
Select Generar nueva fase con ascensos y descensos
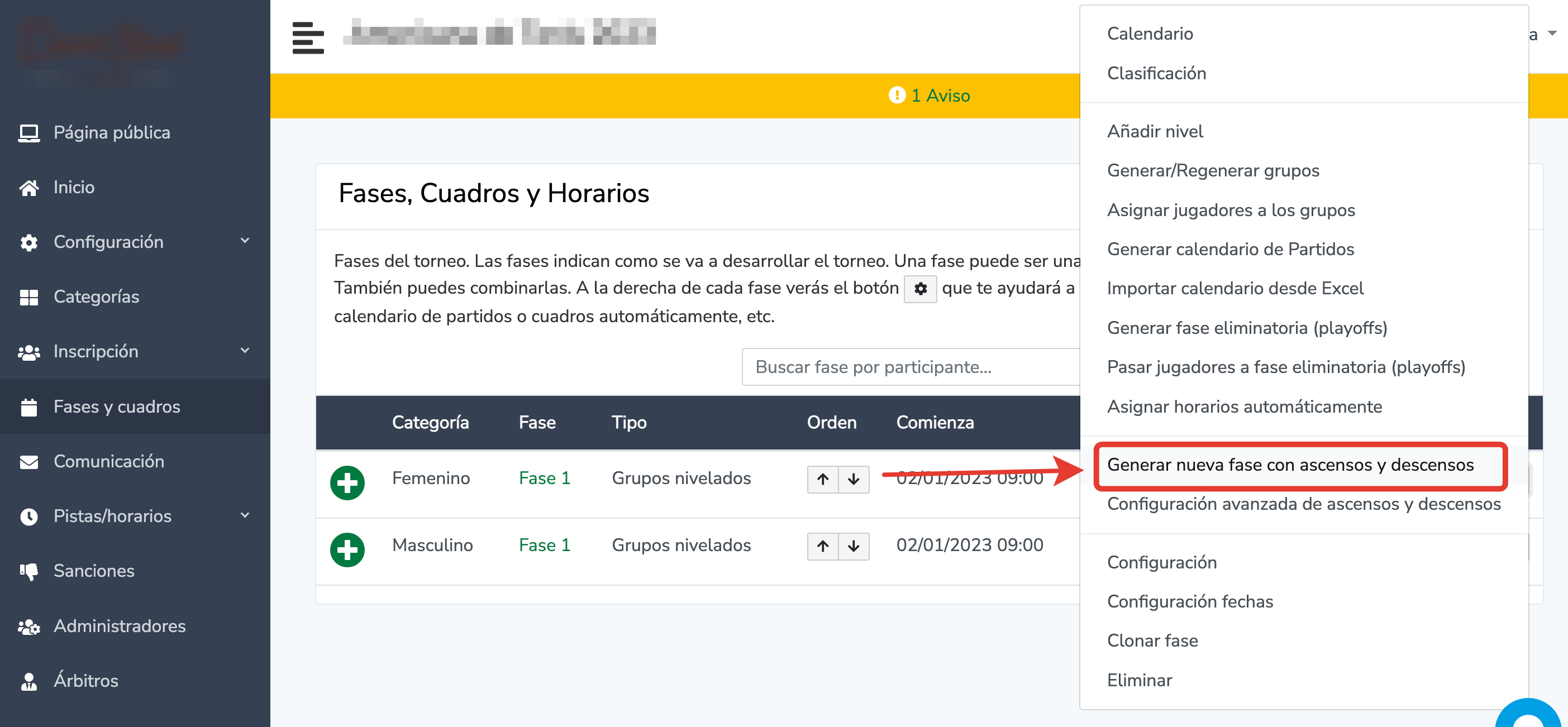(x=1290, y=465)
